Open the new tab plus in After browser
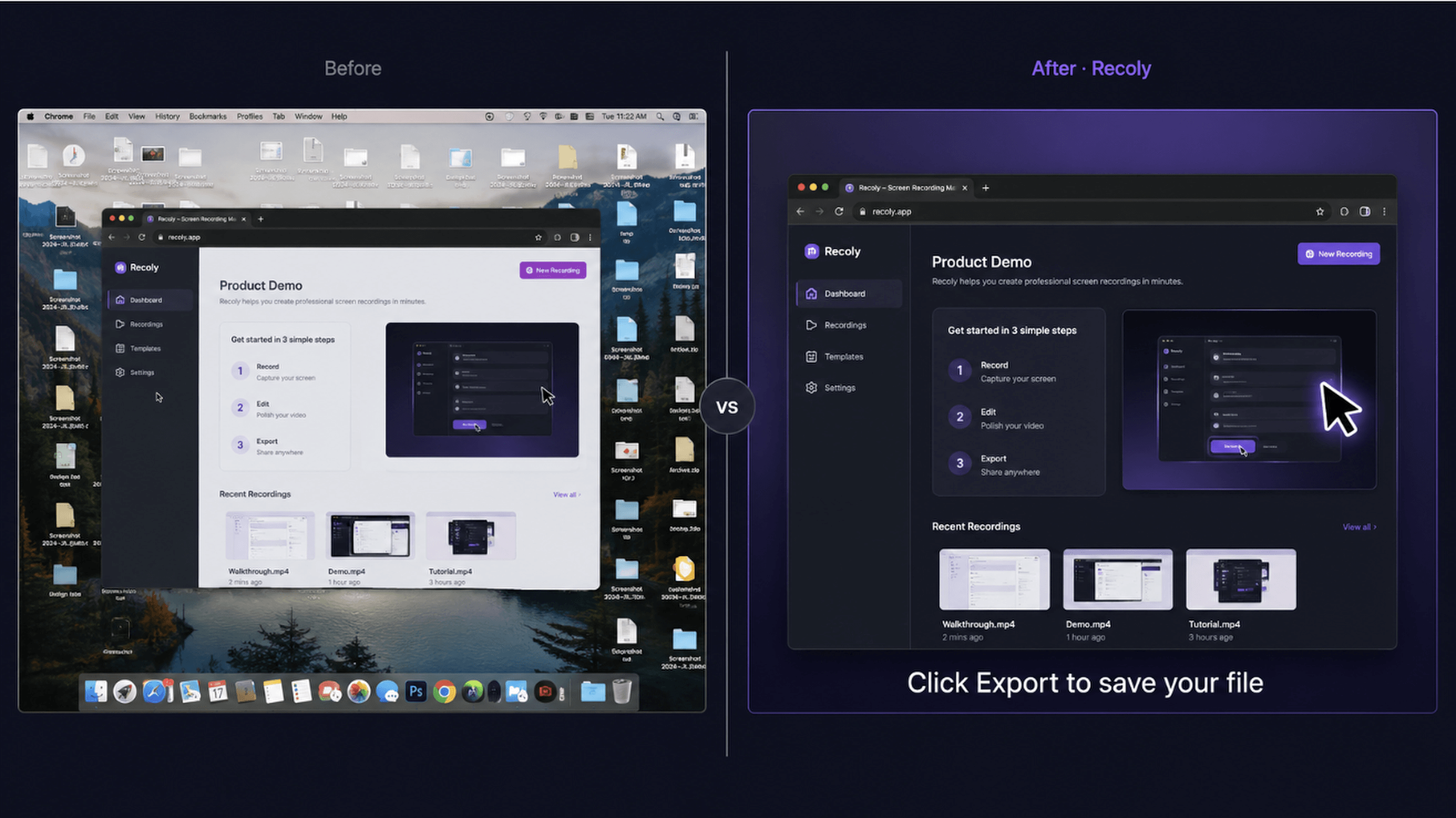Viewport: 1456px width, 818px height. [x=986, y=188]
